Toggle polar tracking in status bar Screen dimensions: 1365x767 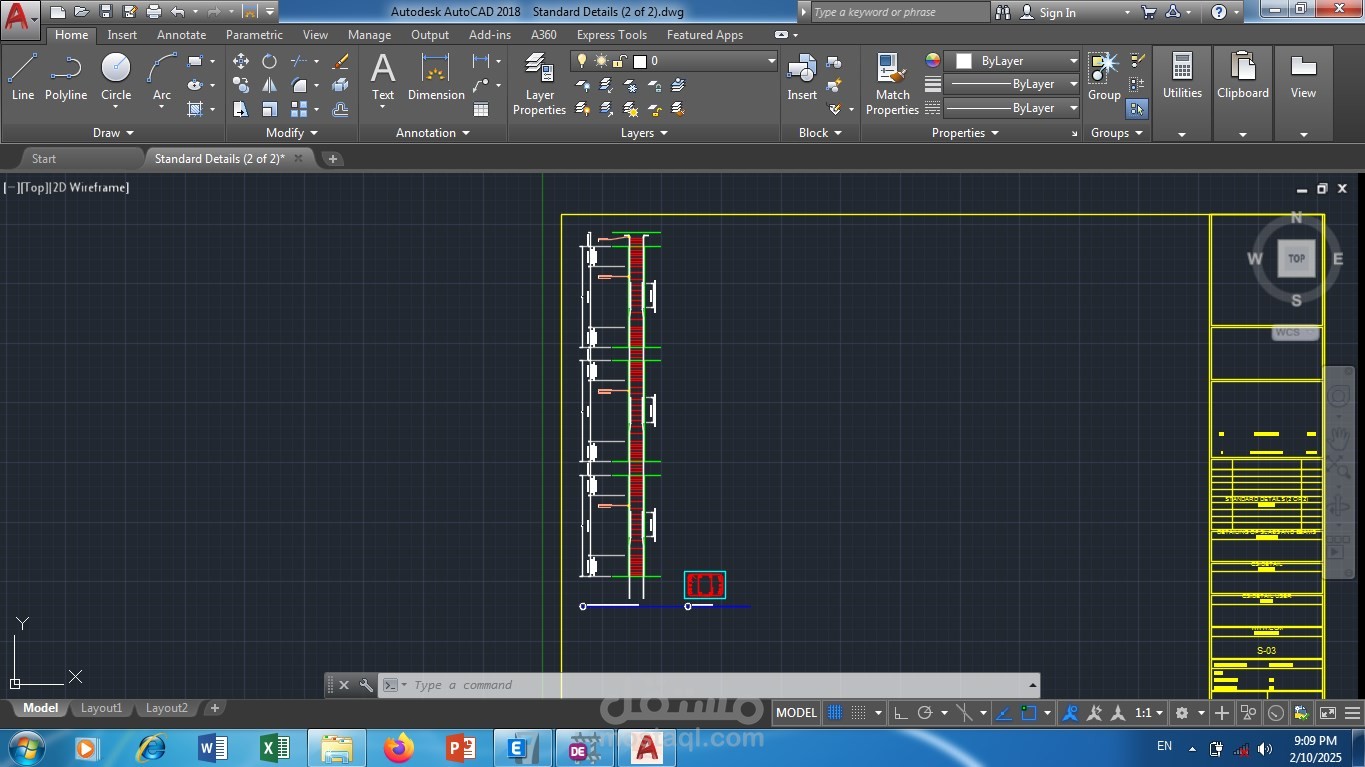pyautogui.click(x=925, y=713)
